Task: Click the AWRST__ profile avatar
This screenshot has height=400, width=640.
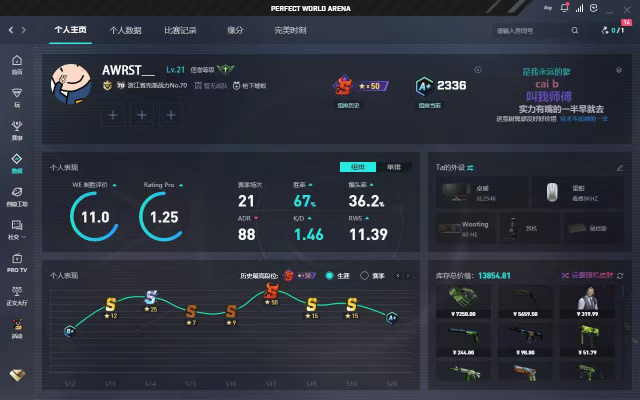Action: click(71, 84)
